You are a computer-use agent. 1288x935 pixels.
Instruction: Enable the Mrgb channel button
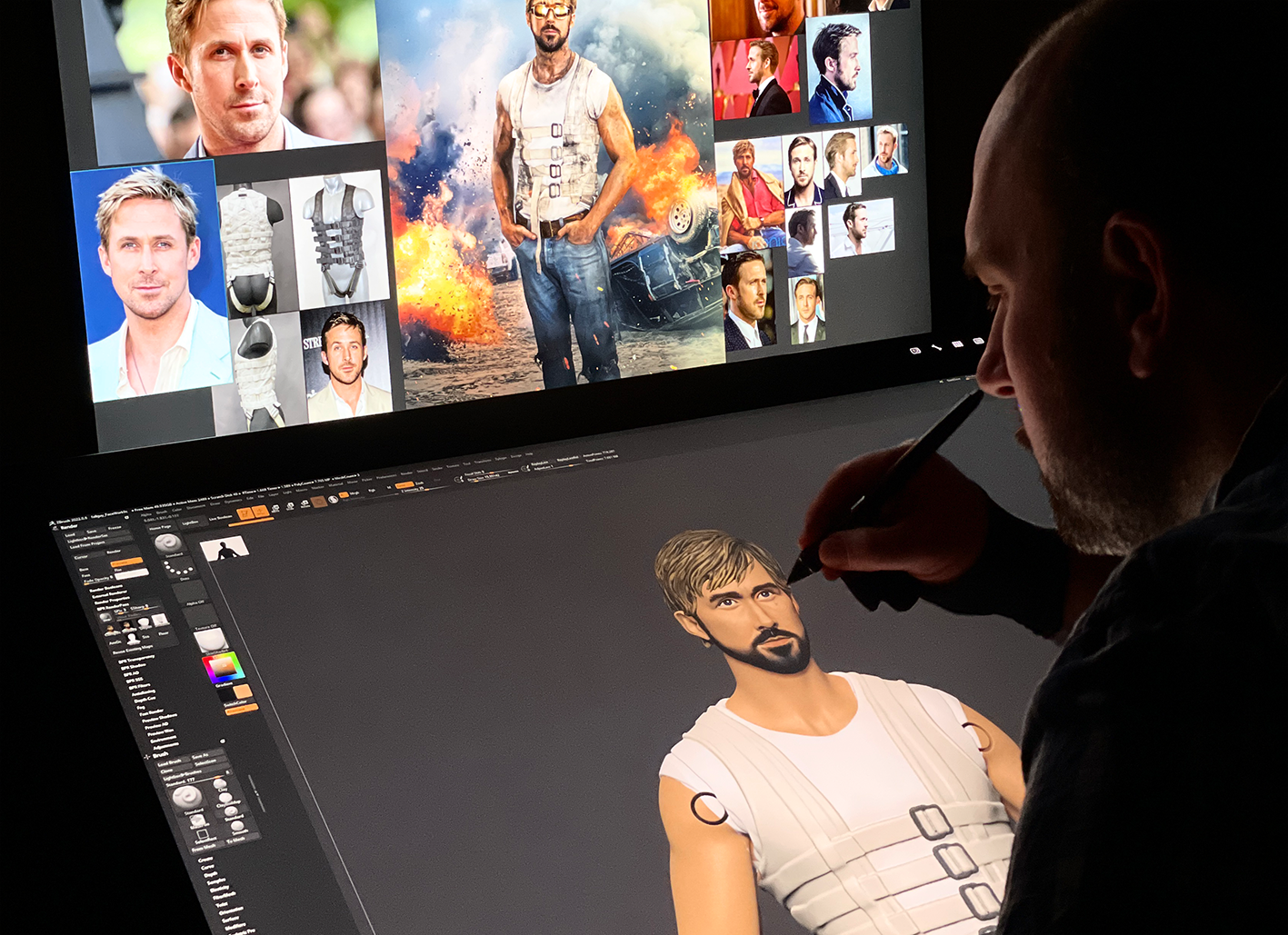[x=354, y=493]
